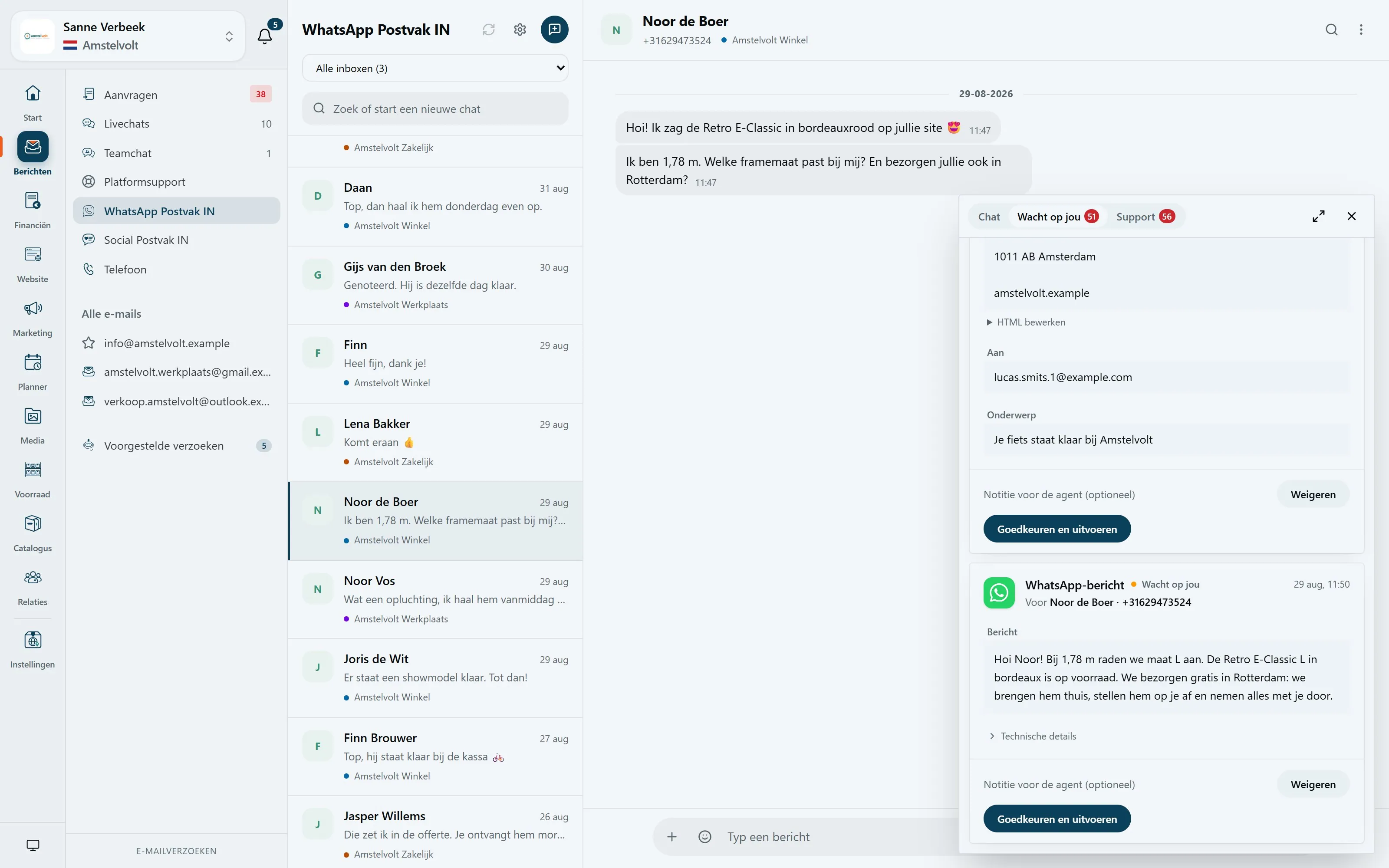Screen dimensions: 1389x868
Task: Open Catalogus section
Action: coord(33,534)
